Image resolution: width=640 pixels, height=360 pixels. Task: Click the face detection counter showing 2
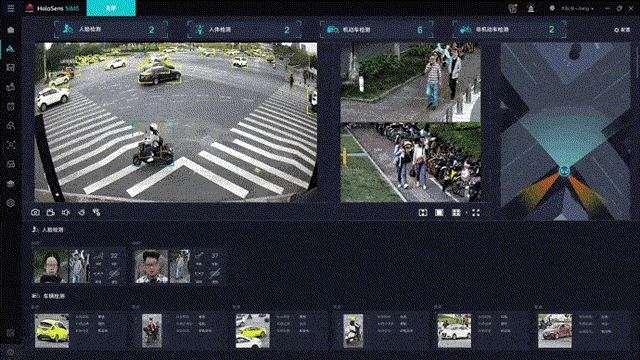pos(111,30)
